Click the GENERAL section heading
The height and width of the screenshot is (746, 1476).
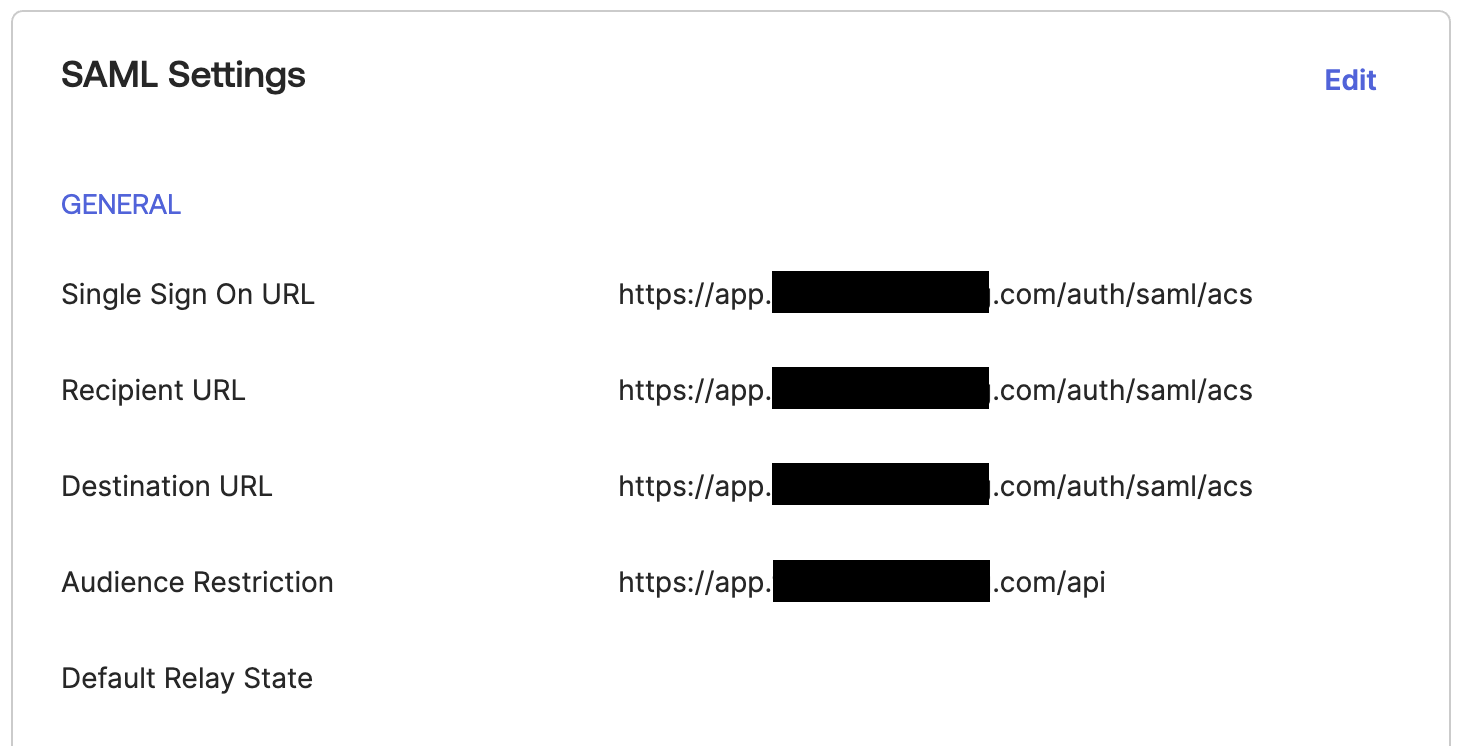pos(121,205)
